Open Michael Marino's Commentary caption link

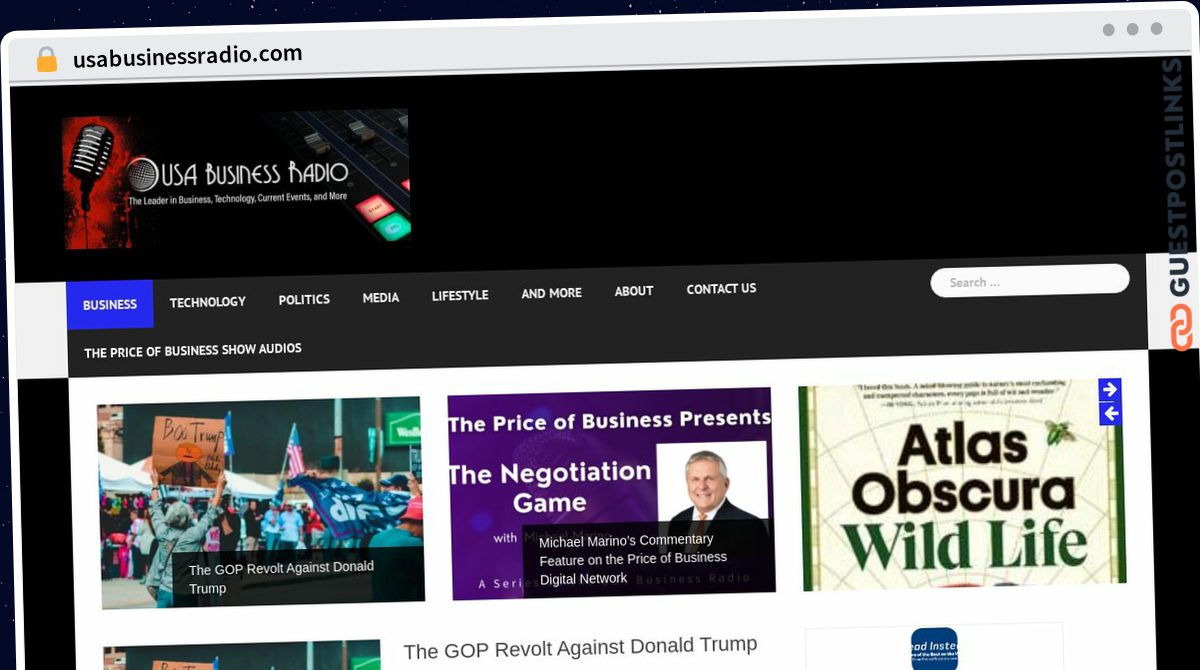pos(633,559)
